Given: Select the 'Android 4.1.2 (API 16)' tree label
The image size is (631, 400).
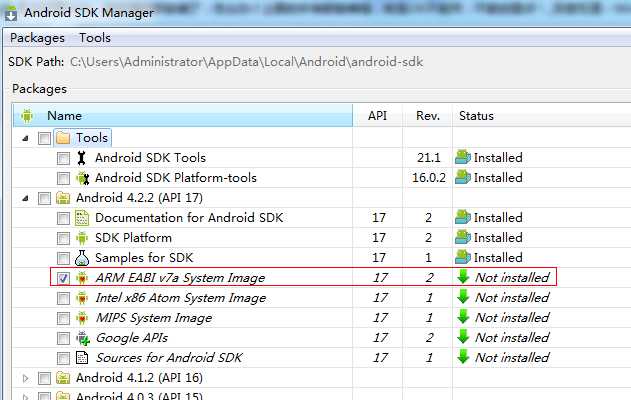Looking at the screenshot, I should pyautogui.click(x=139, y=378).
